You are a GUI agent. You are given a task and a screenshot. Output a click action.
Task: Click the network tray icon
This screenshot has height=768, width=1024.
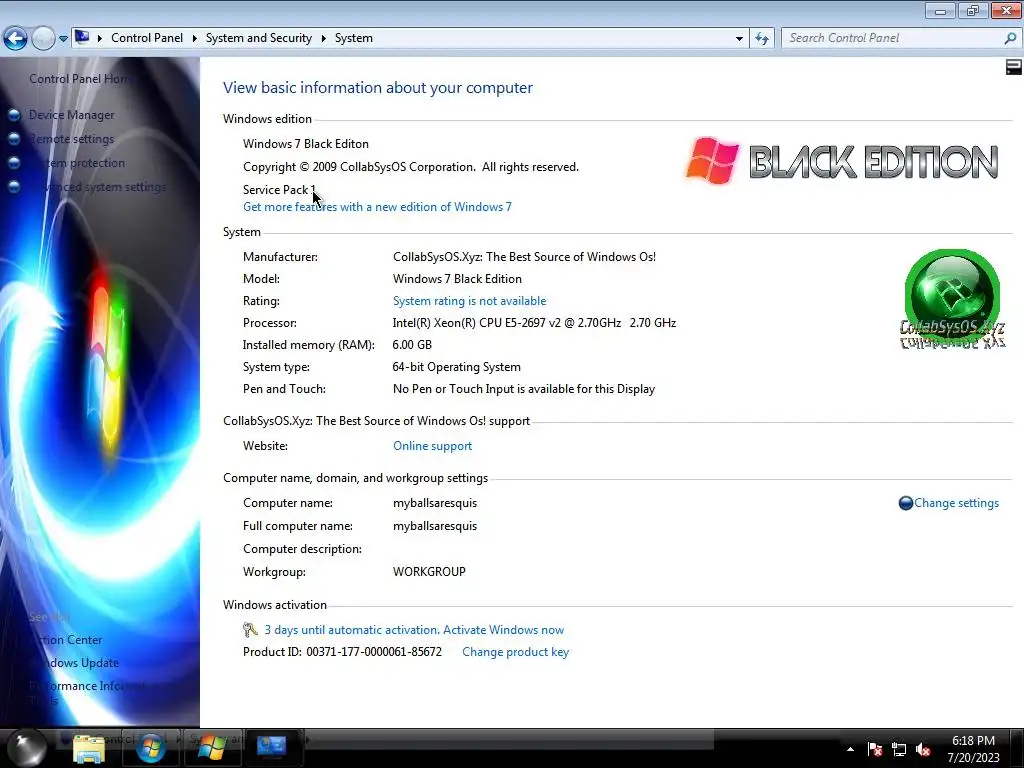click(x=899, y=750)
